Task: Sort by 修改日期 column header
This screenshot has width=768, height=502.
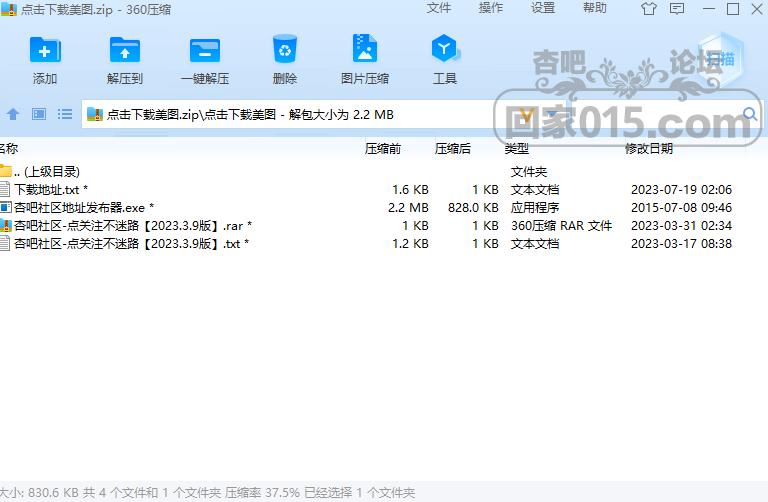Action: tap(648, 148)
